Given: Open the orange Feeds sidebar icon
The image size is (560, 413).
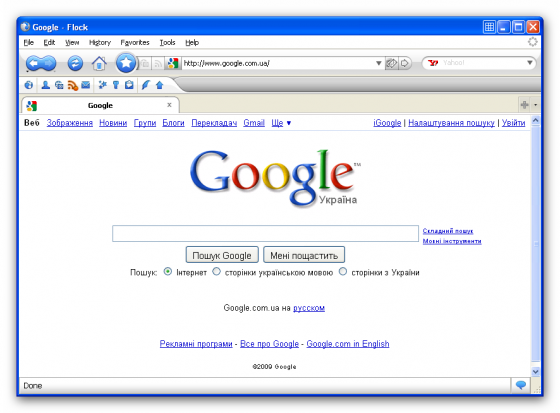Looking at the screenshot, I should pyautogui.click(x=72, y=85).
